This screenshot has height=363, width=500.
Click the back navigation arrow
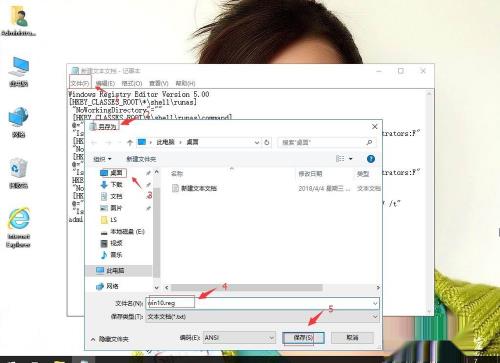[x=94, y=143]
